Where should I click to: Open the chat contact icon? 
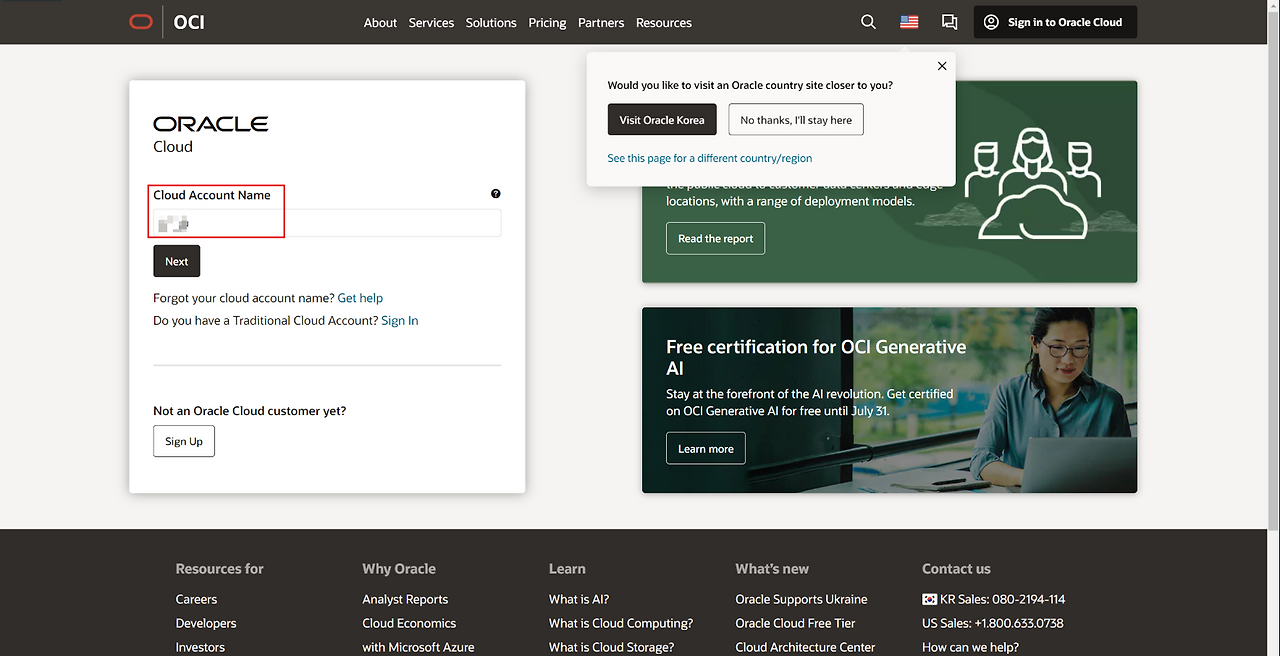pos(949,22)
